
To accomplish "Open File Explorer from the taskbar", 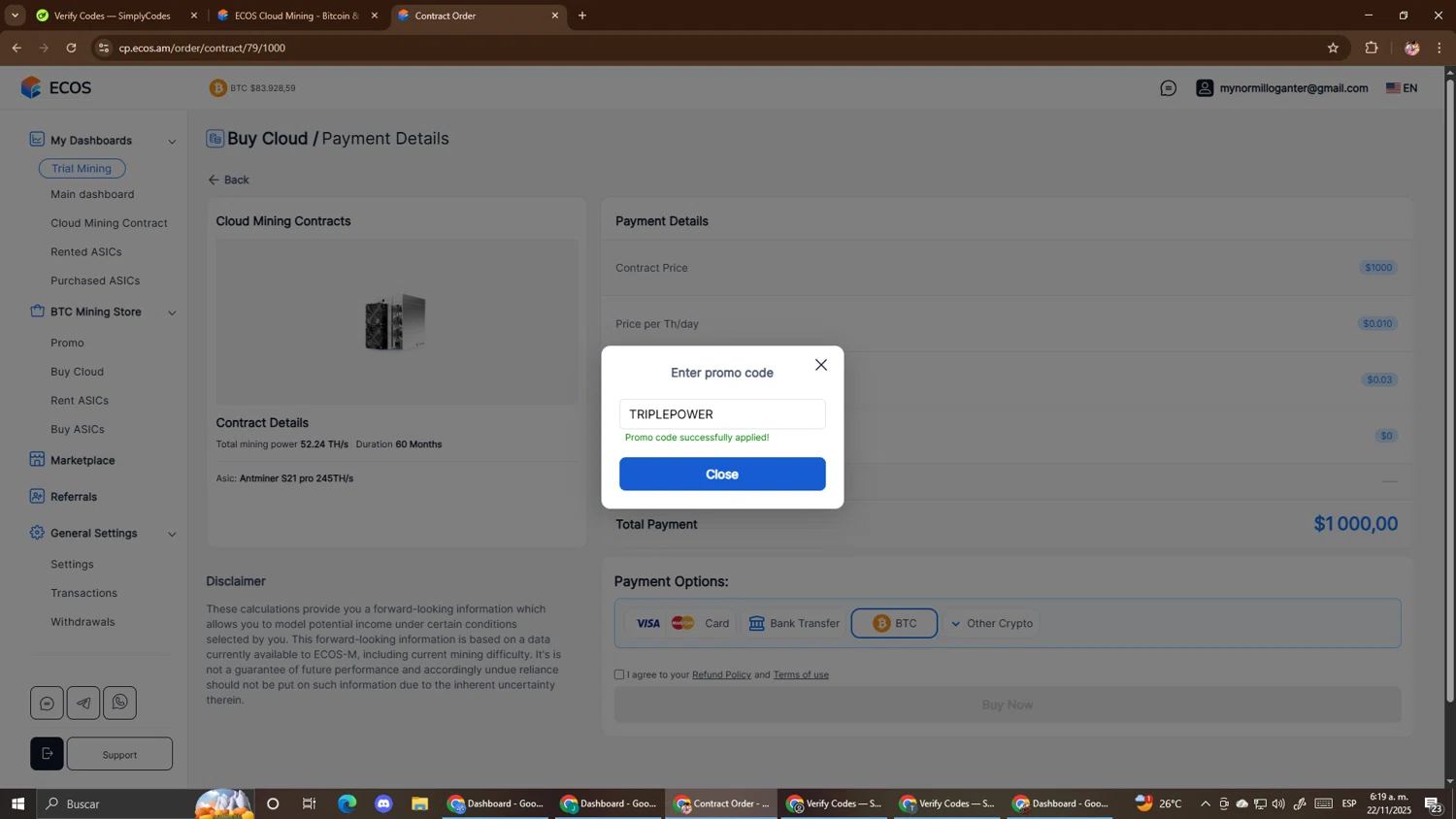I will tap(419, 804).
